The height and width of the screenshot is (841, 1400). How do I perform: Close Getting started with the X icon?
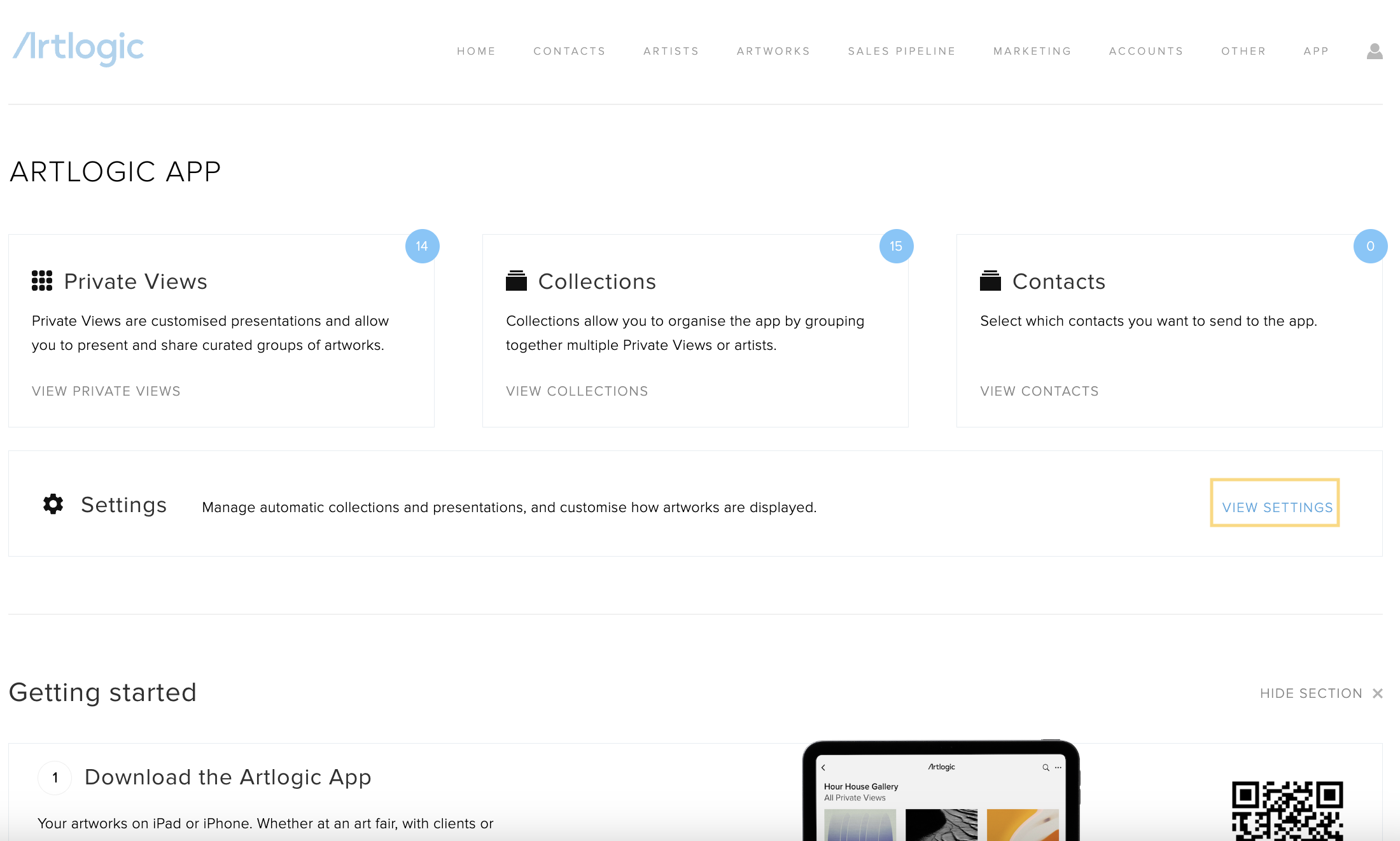pyautogui.click(x=1378, y=693)
